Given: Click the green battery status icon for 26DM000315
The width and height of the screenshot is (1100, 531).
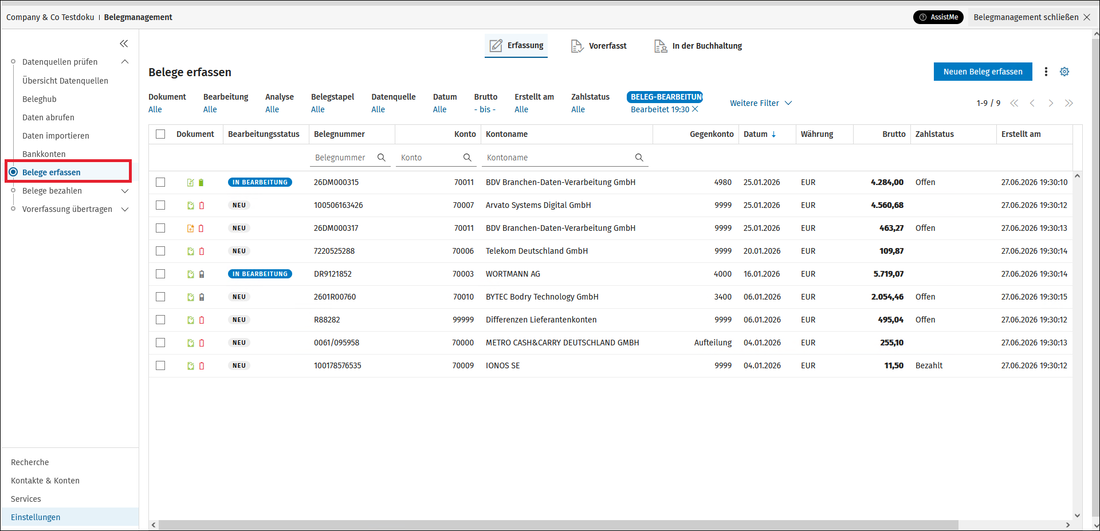Looking at the screenshot, I should (201, 182).
